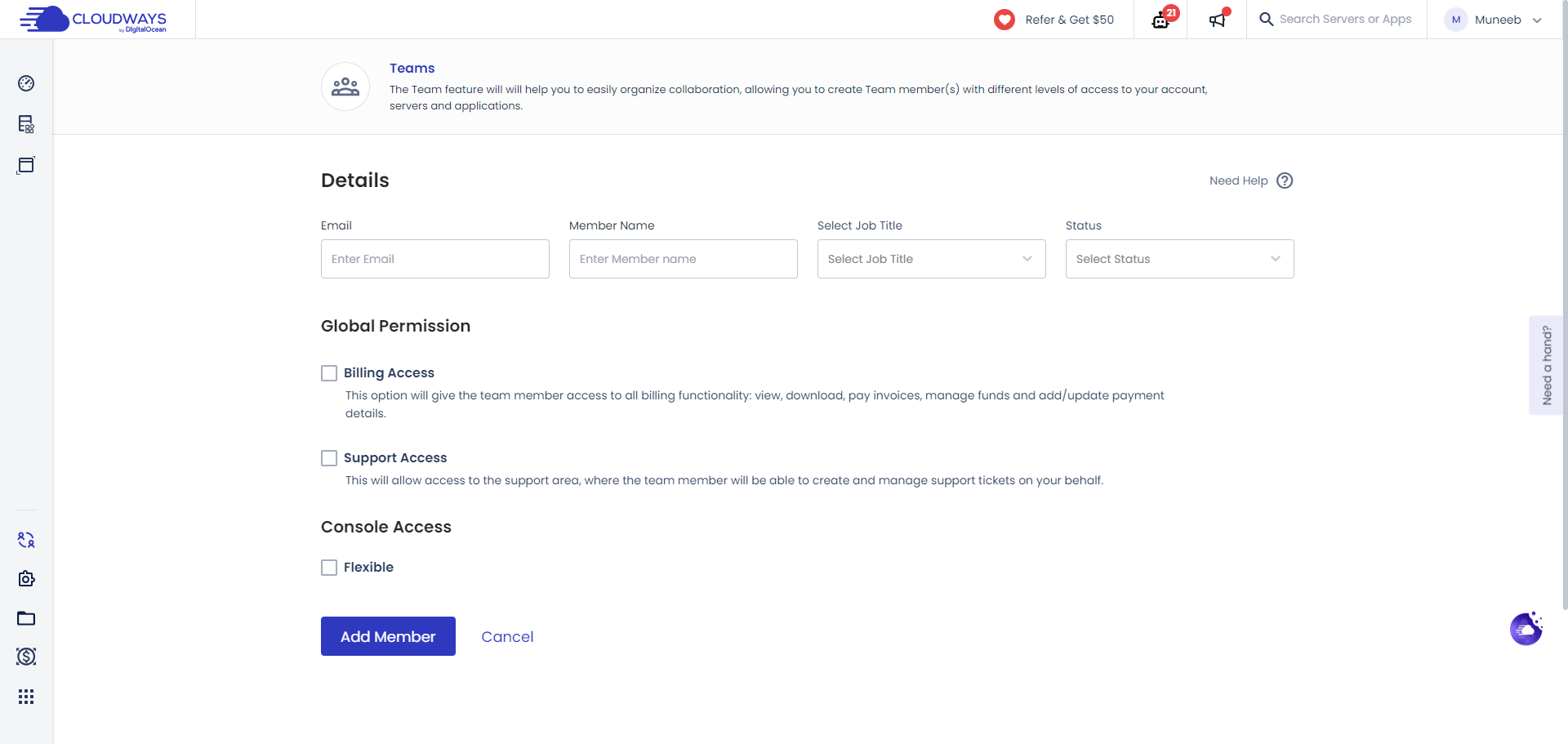Click the Add Member button
1568x744 pixels.
pos(388,635)
